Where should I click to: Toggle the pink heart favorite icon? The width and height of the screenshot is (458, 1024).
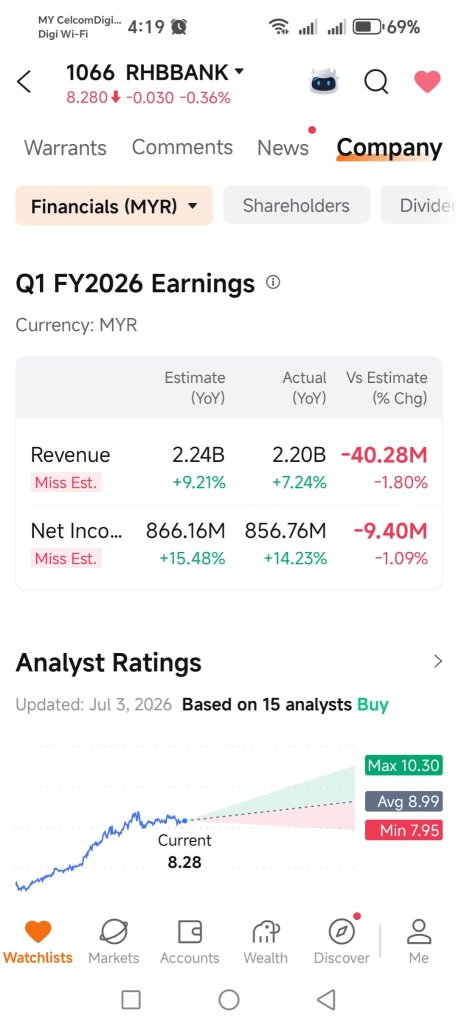point(427,82)
